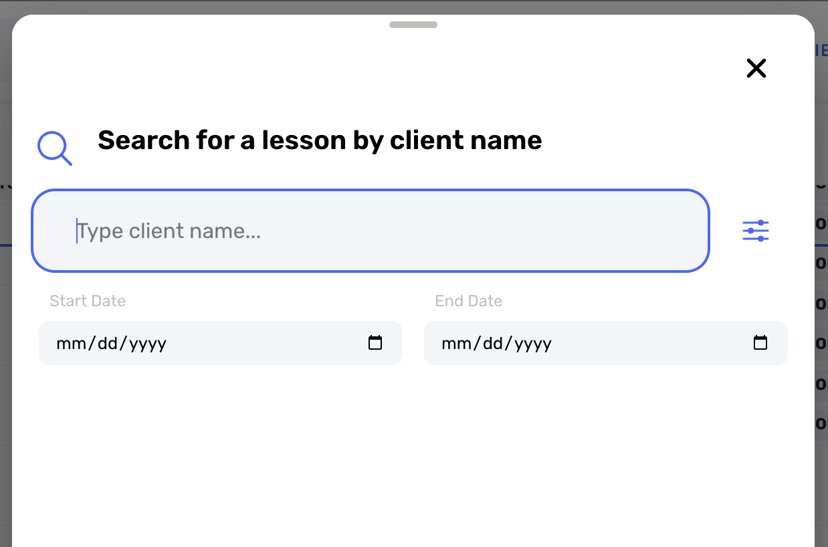Select the year segment of Start Date
The image size is (828, 547).
click(x=148, y=344)
